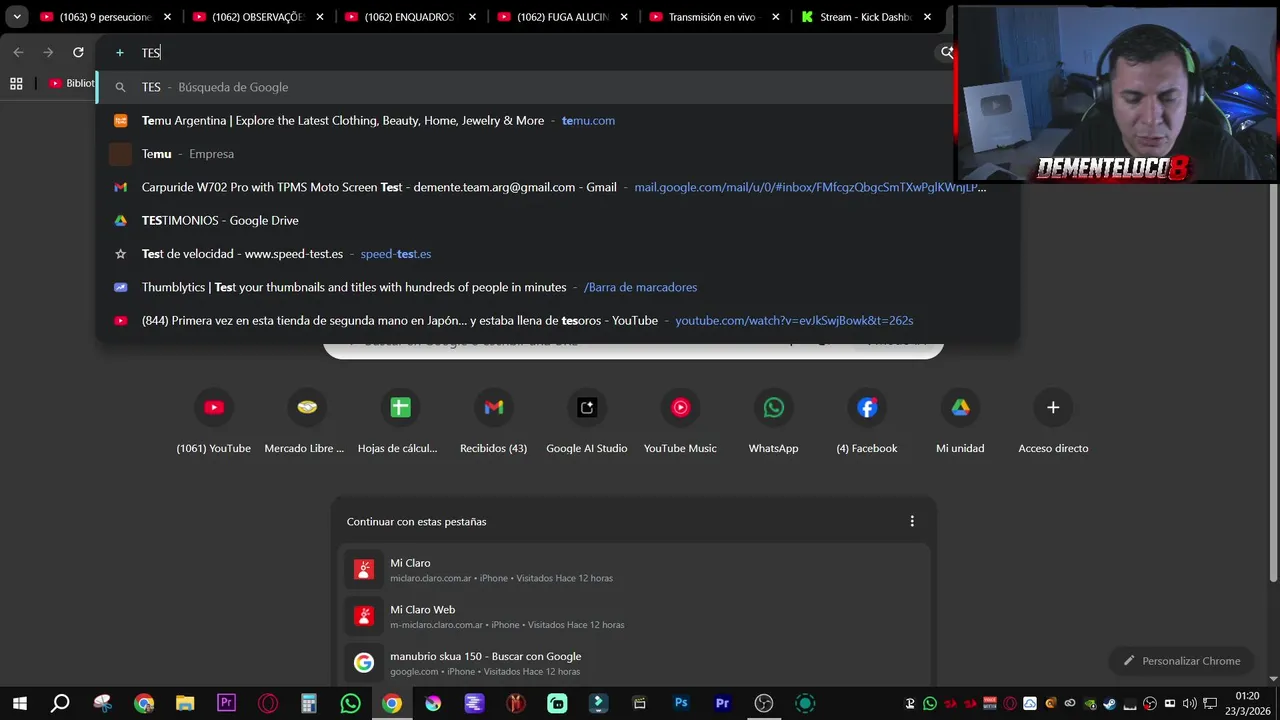The image size is (1280, 720).
Task: Open the (4) Facebook shortcut
Action: [x=867, y=421]
